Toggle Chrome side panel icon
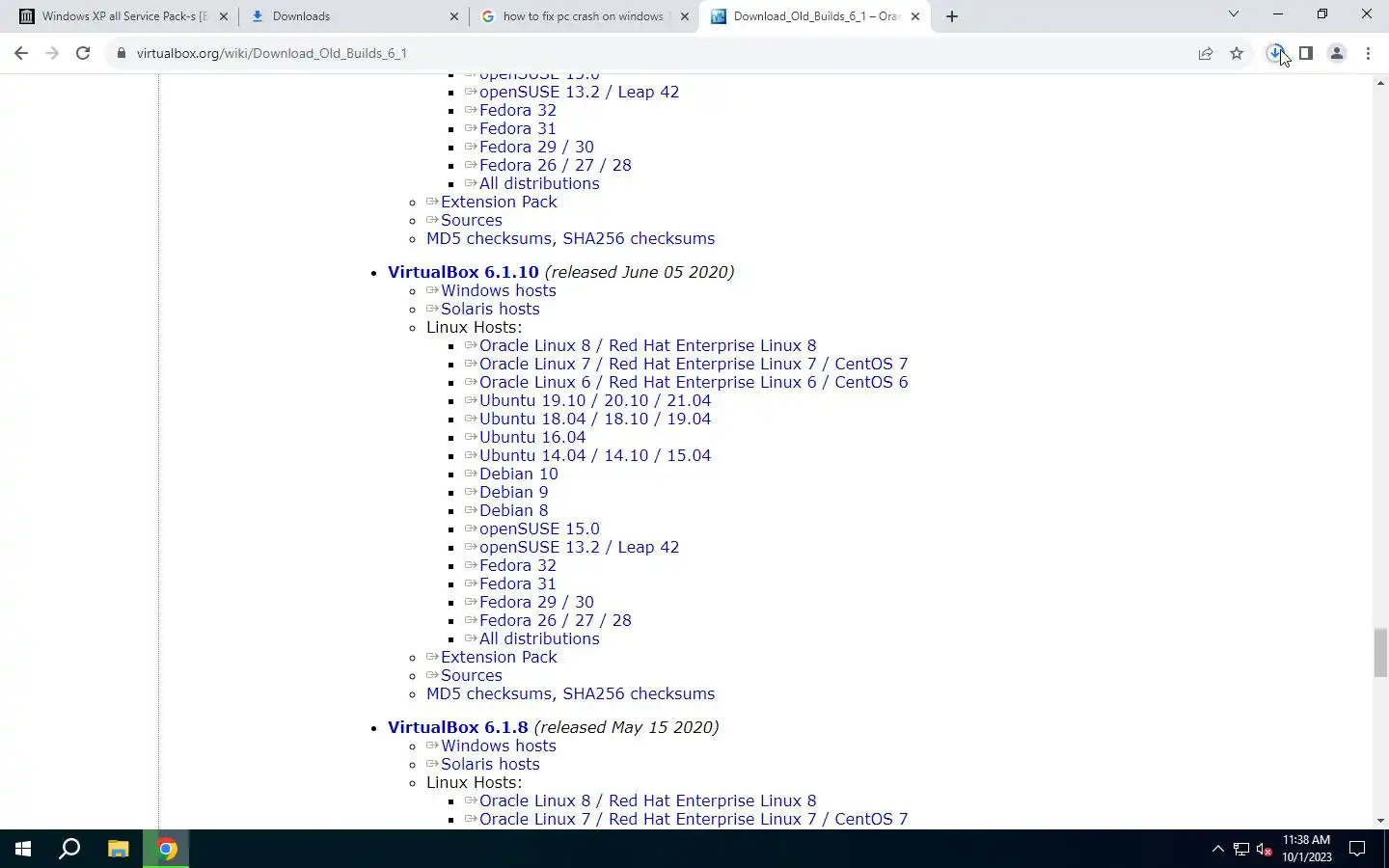The height and width of the screenshot is (868, 1389). (x=1306, y=53)
